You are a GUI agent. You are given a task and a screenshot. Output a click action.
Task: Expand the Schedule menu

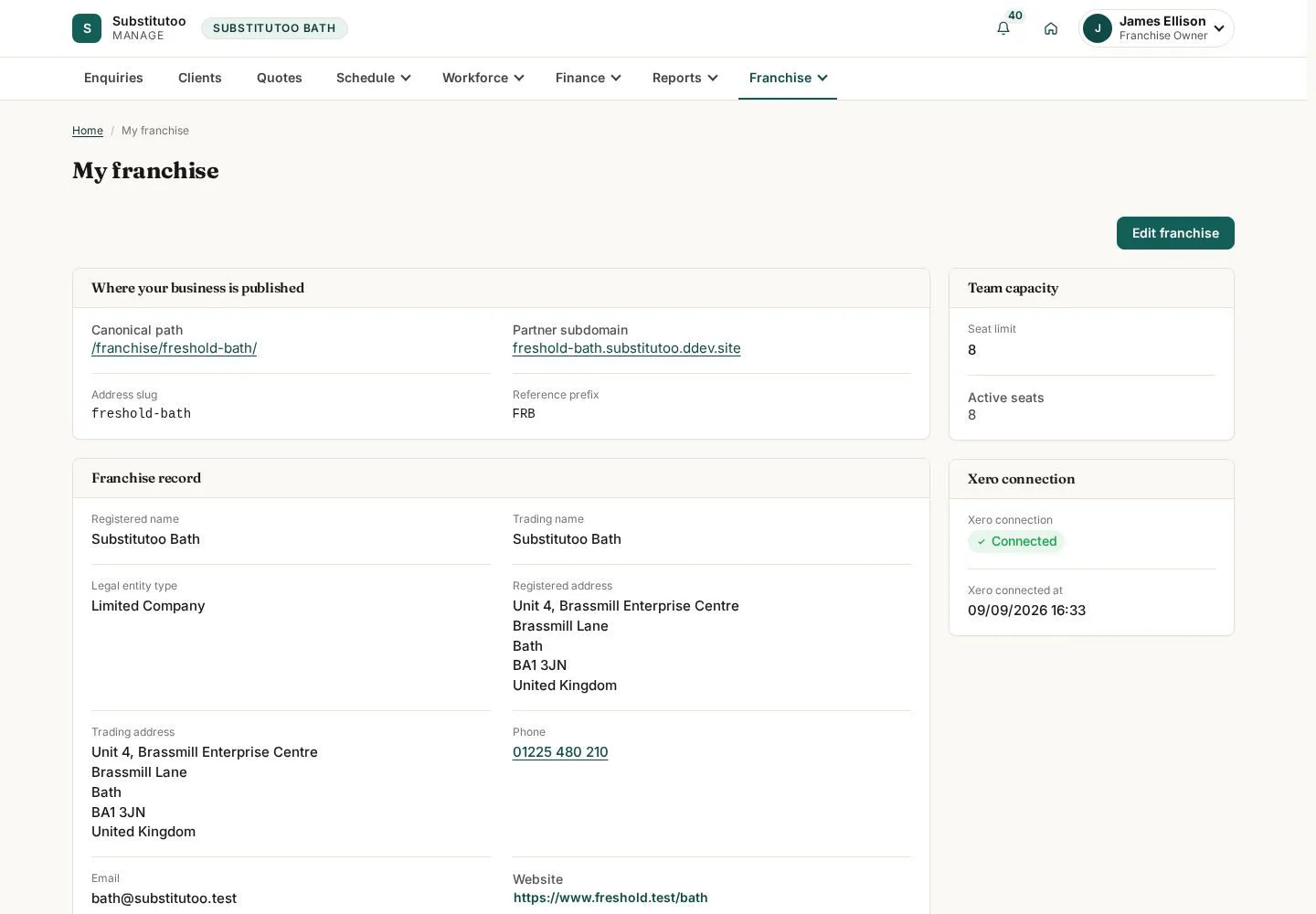coord(374,78)
